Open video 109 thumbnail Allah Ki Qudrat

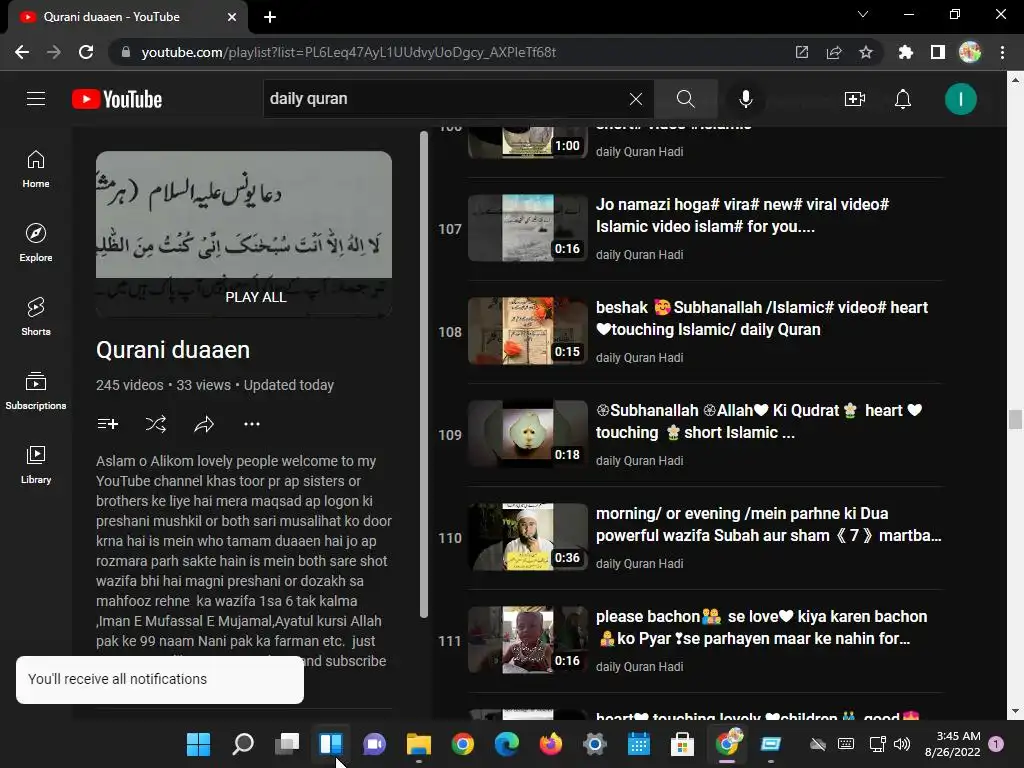point(528,434)
